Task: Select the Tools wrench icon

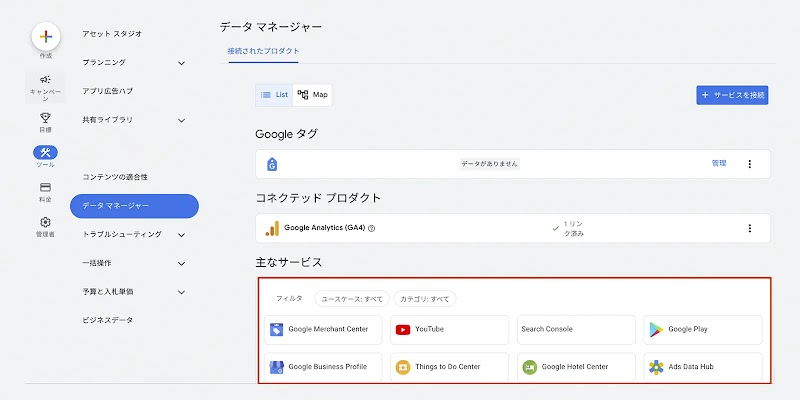Action: [45, 152]
